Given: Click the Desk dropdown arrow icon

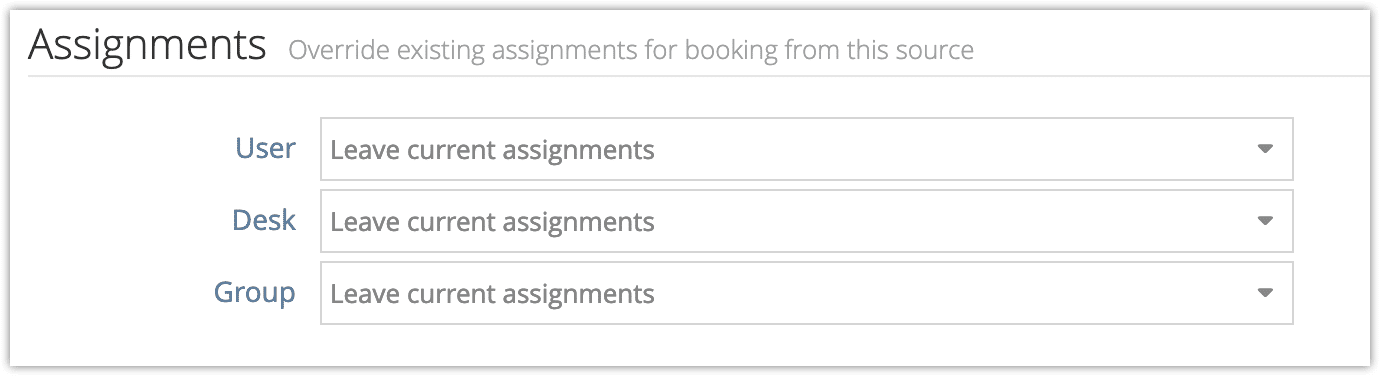Looking at the screenshot, I should tap(1265, 221).
